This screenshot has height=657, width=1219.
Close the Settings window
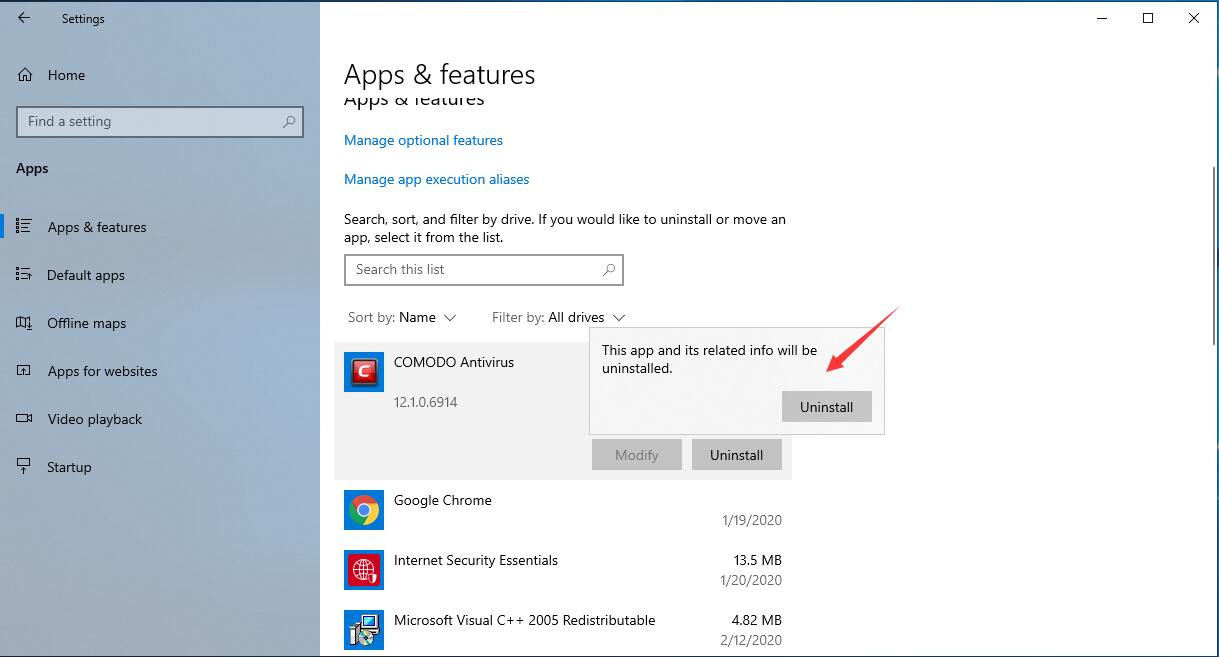(1194, 18)
